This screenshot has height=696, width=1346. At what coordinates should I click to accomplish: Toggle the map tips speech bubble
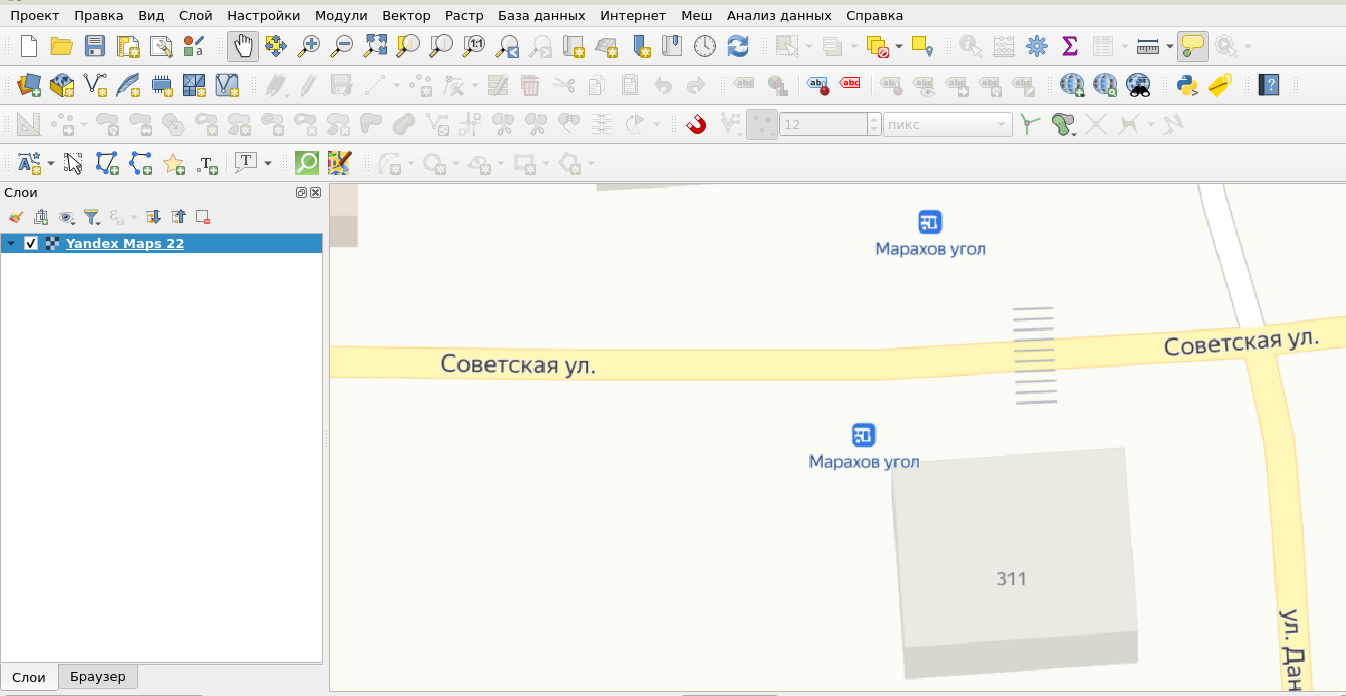coord(1191,46)
